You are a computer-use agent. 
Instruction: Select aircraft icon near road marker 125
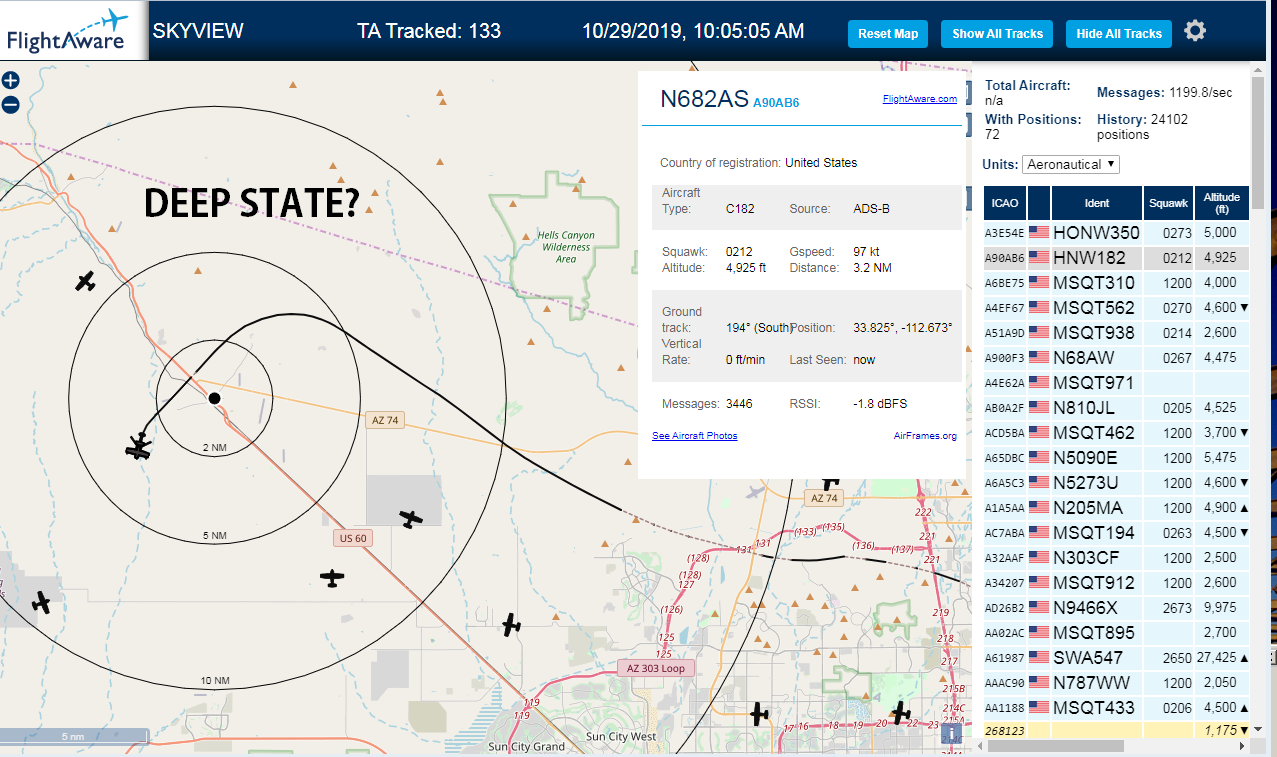[x=512, y=625]
